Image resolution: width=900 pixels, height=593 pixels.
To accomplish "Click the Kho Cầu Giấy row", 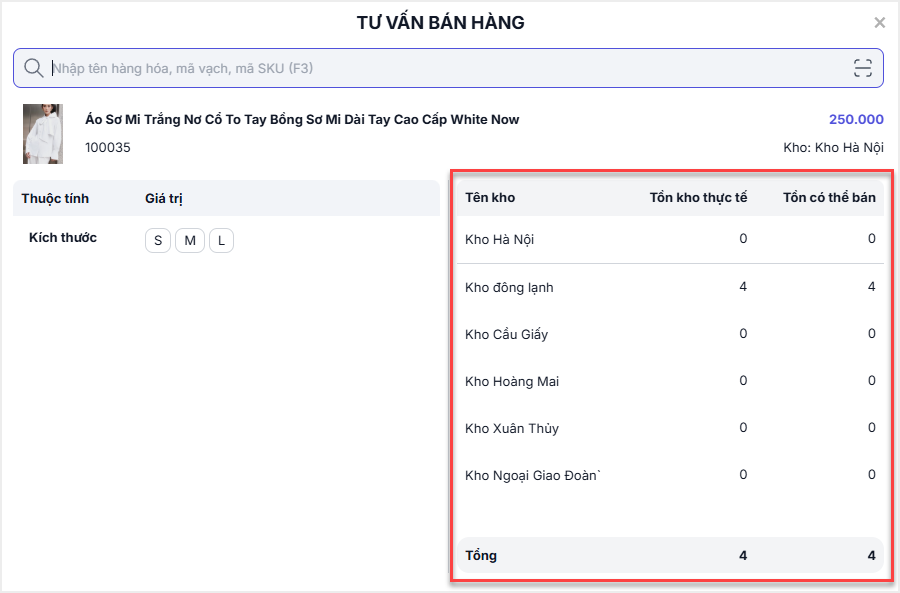I will (x=506, y=334).
